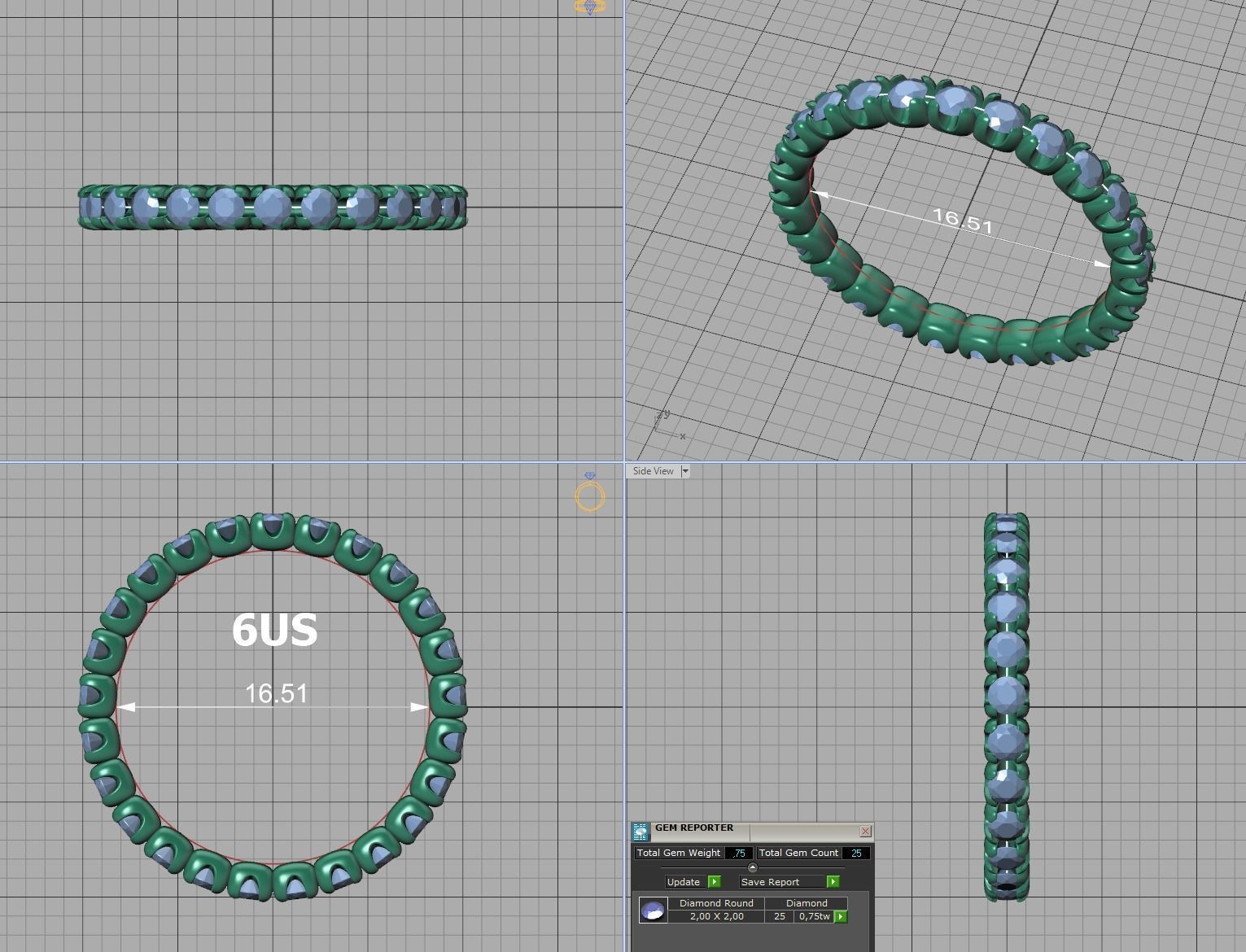The height and width of the screenshot is (952, 1246).
Task: Click the '2,00 X 2,00' size cell
Action: click(716, 916)
